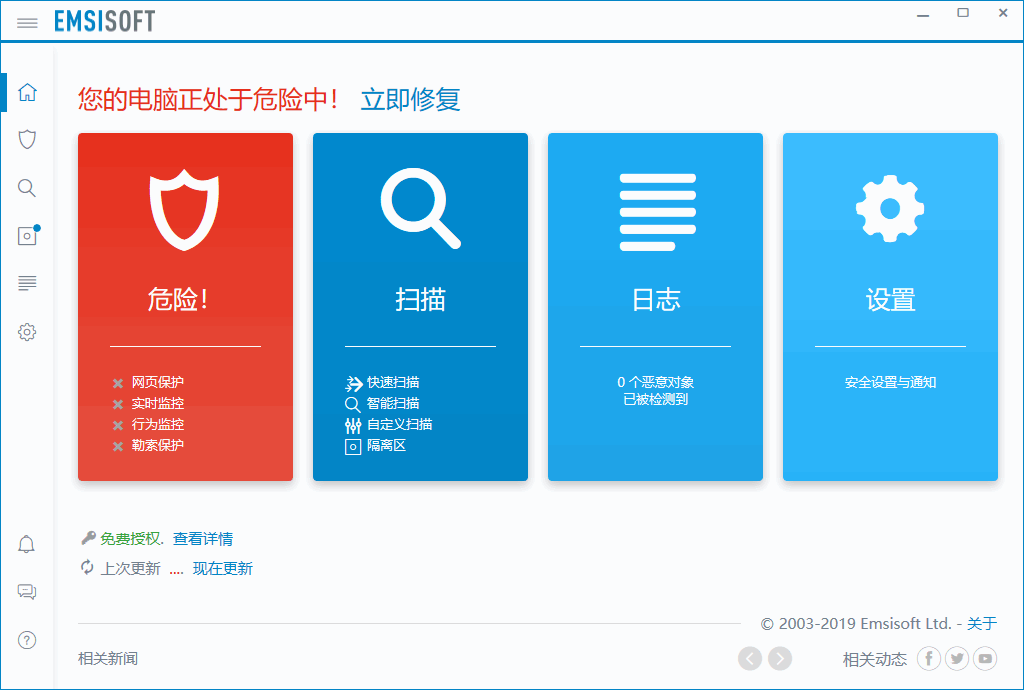Show next news item with right arrow
Image resolution: width=1024 pixels, height=690 pixels.
tap(779, 658)
